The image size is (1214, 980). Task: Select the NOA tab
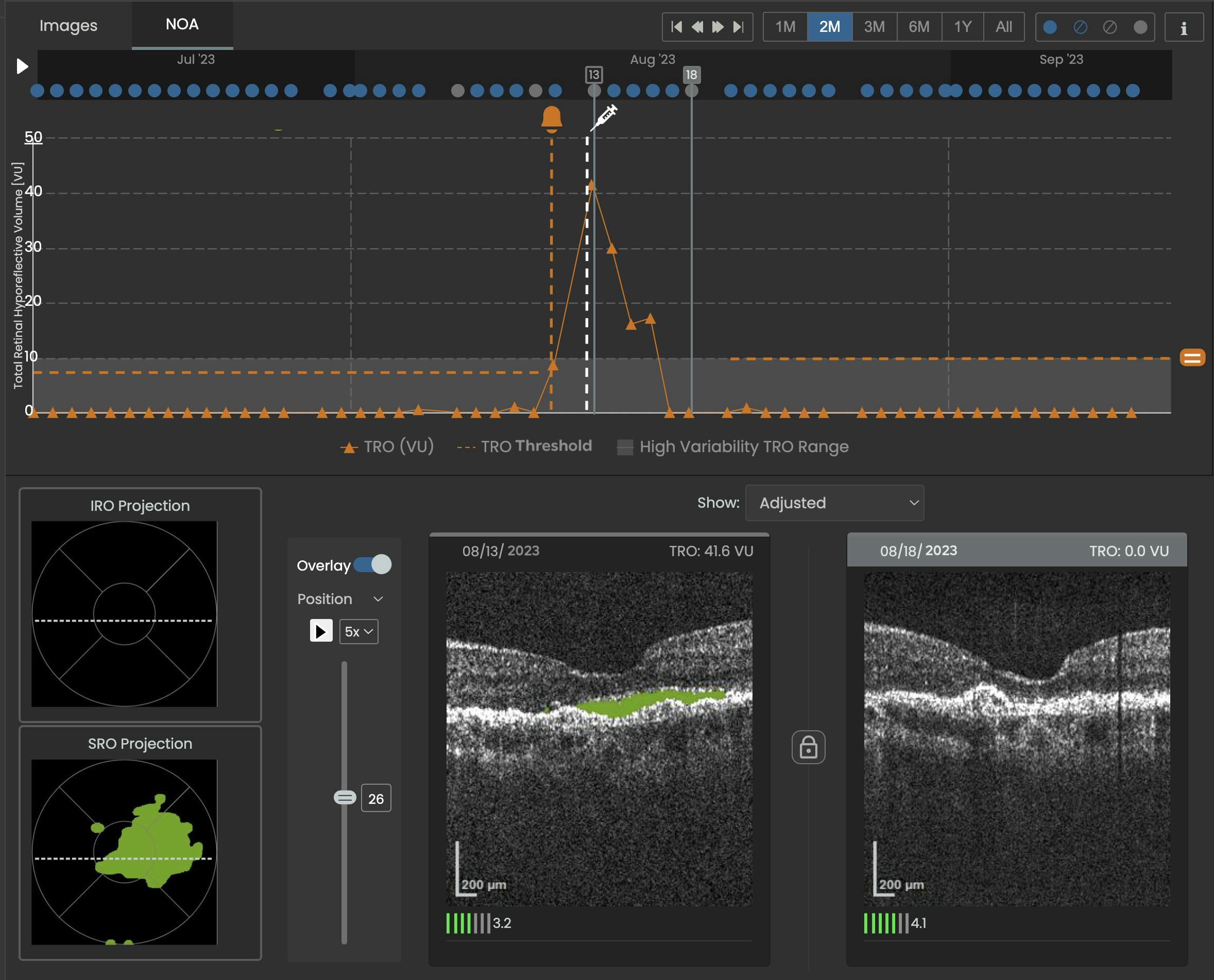[x=181, y=24]
